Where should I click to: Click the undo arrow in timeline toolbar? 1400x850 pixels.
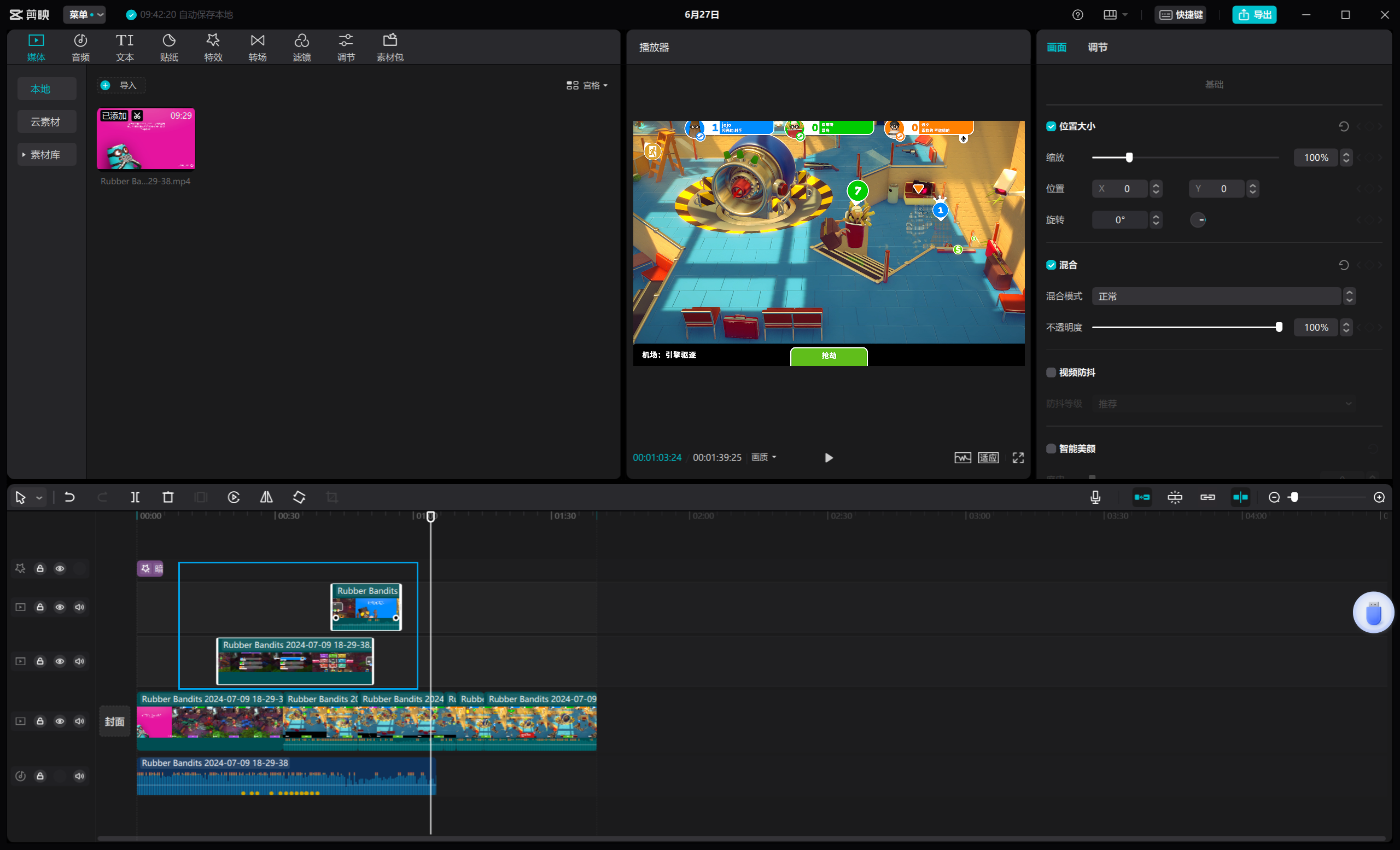point(69,497)
